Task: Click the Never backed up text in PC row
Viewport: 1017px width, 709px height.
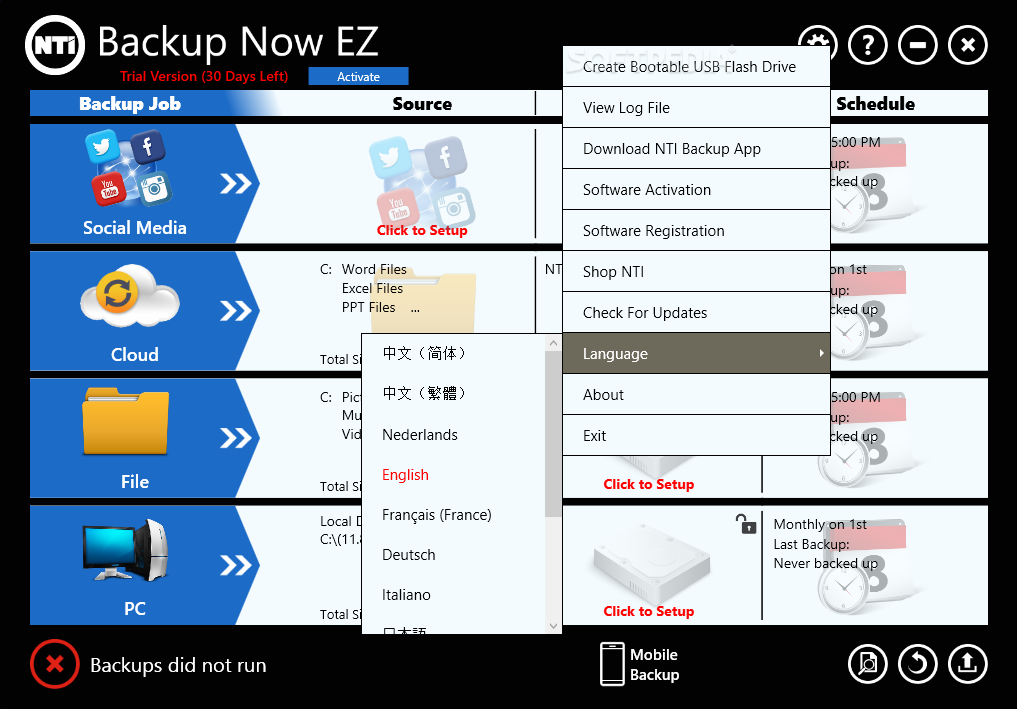Action: (825, 563)
